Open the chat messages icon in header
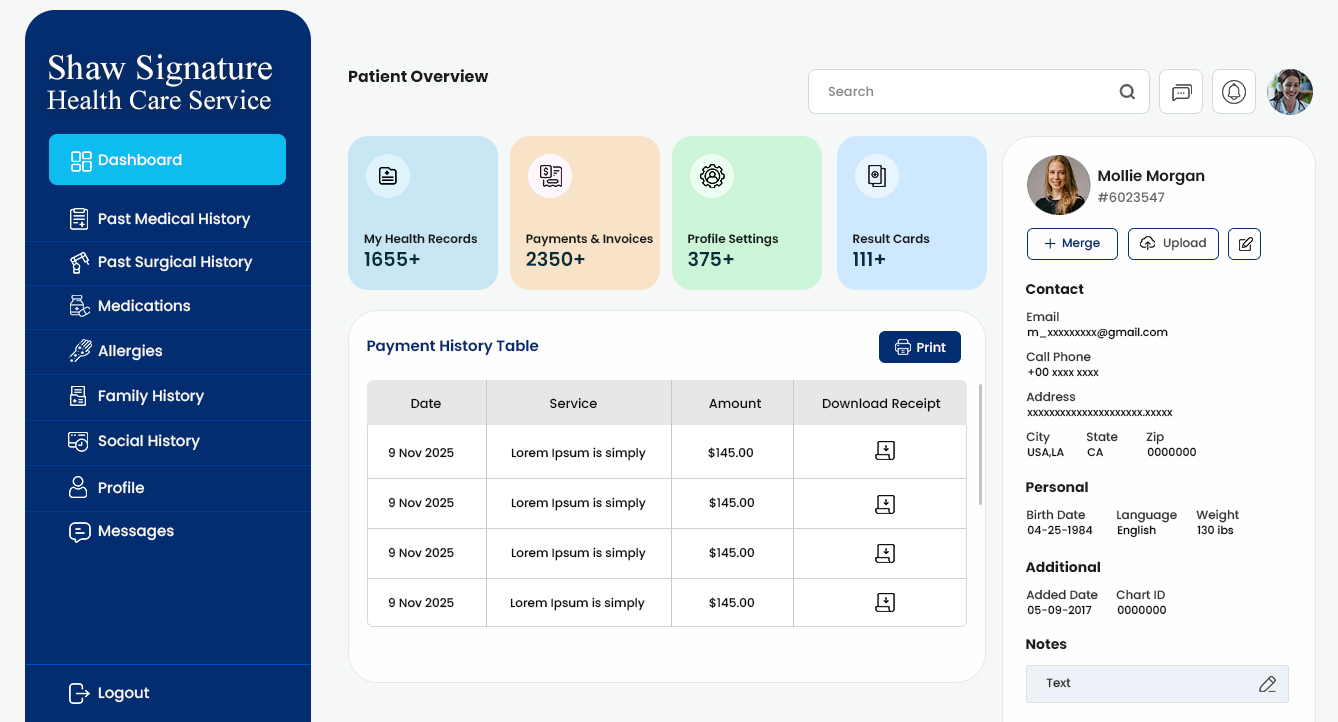Screen dimensions: 1338x722 tap(1181, 92)
